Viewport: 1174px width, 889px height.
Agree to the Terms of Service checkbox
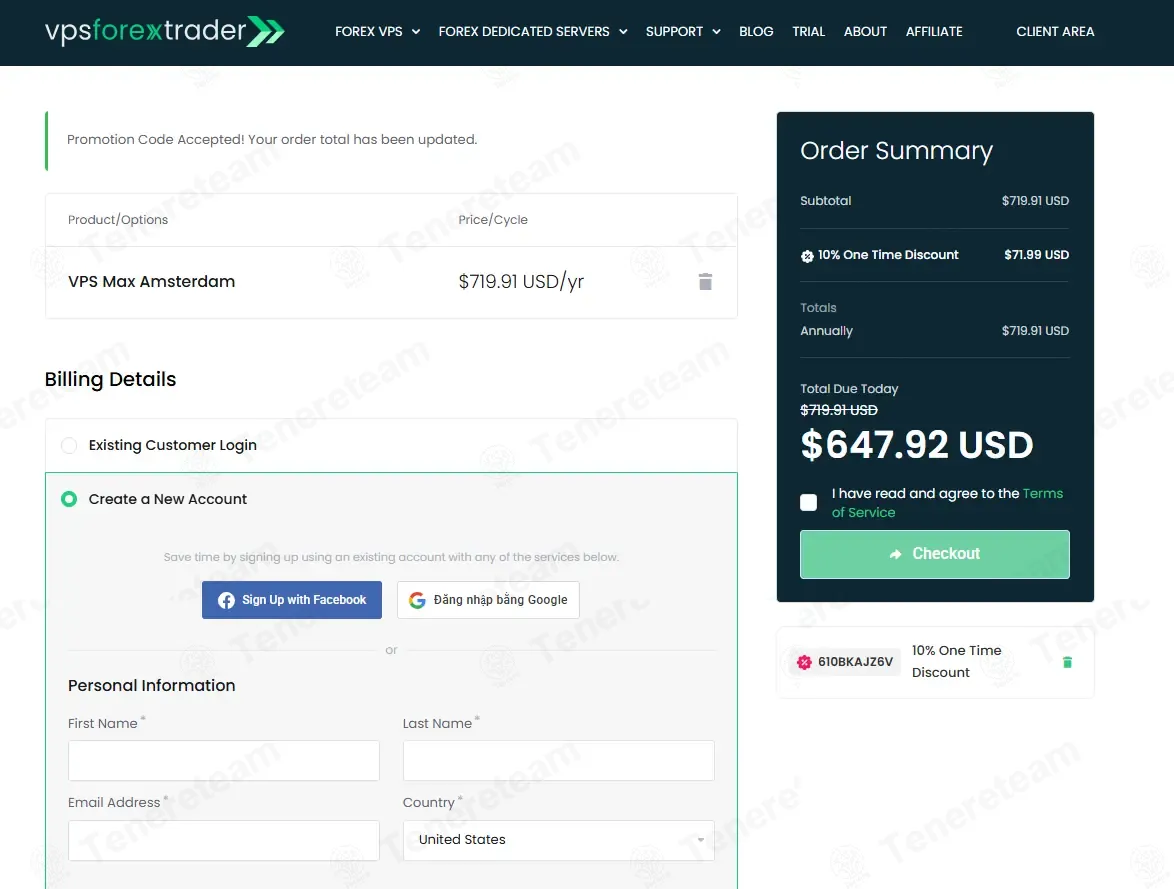(x=809, y=502)
